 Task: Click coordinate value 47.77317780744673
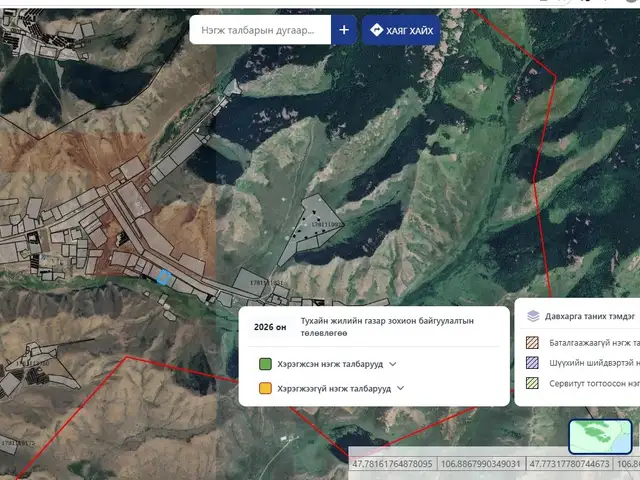coord(569,464)
